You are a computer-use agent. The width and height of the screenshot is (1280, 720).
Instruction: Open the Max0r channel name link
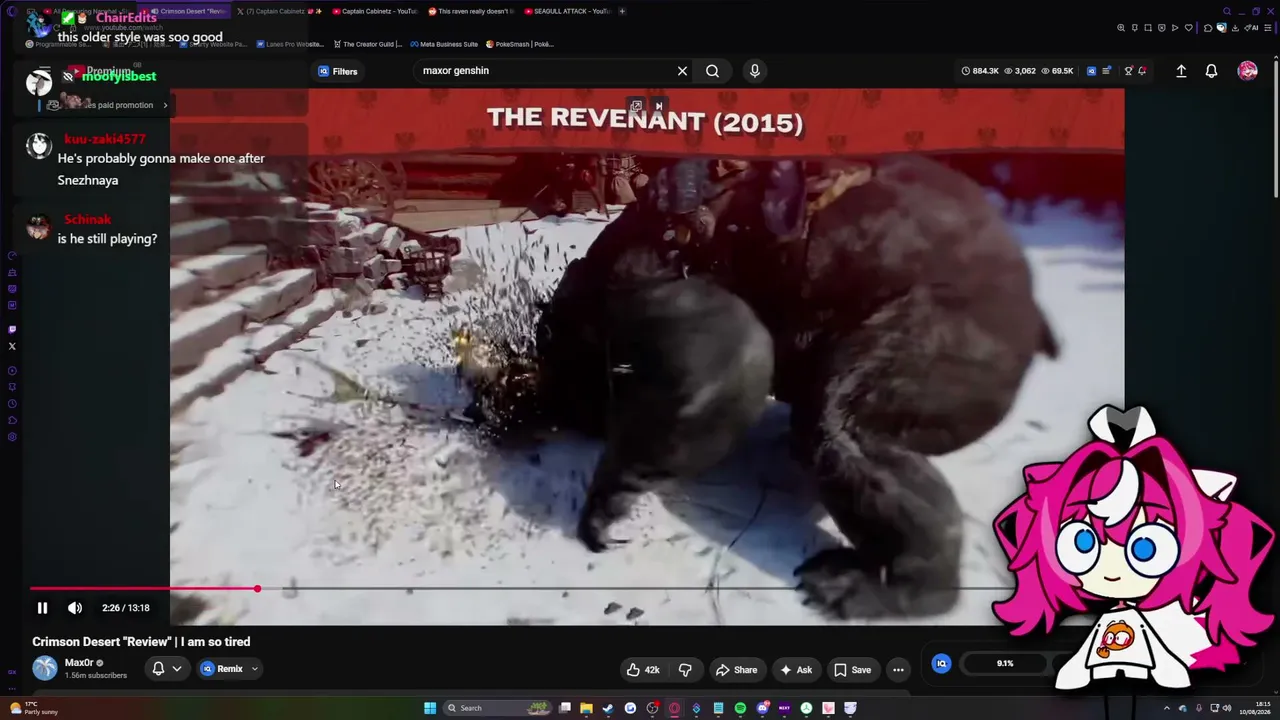79,663
